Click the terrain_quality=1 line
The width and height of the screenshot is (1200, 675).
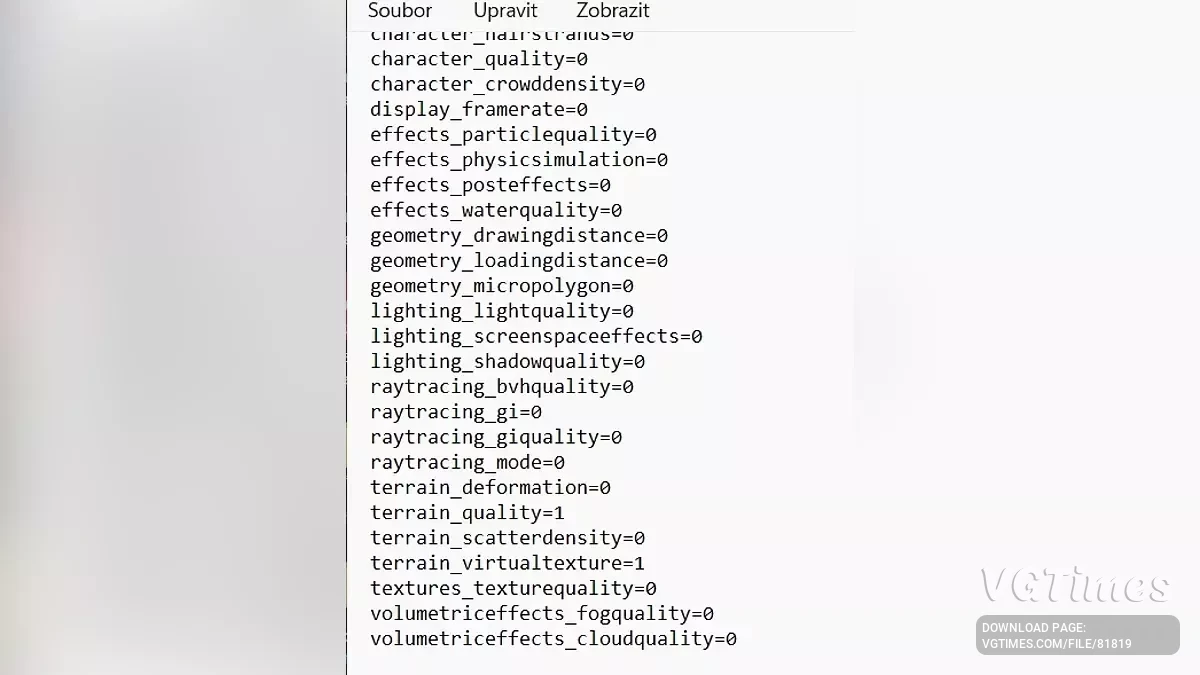pos(467,513)
